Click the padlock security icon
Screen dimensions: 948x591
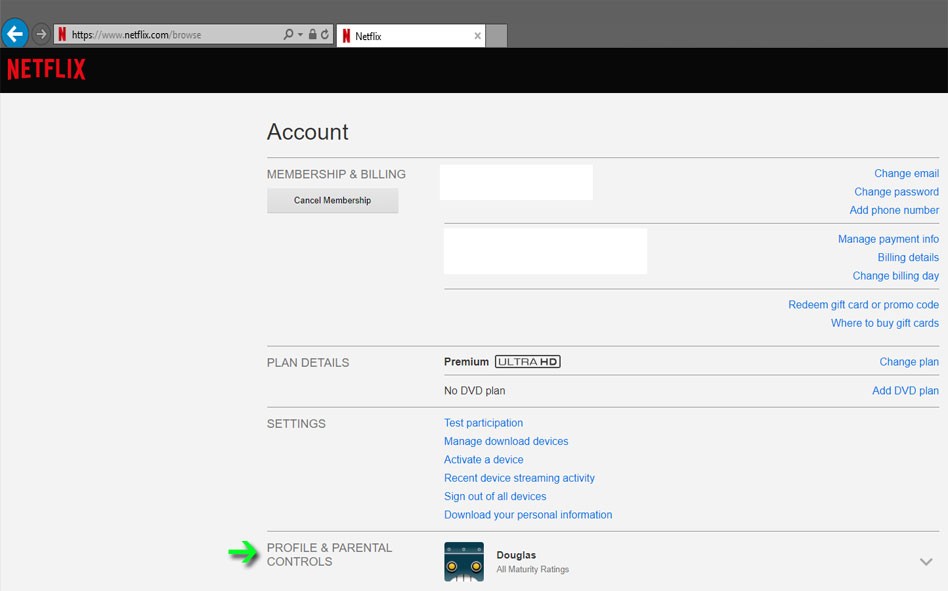coord(312,35)
